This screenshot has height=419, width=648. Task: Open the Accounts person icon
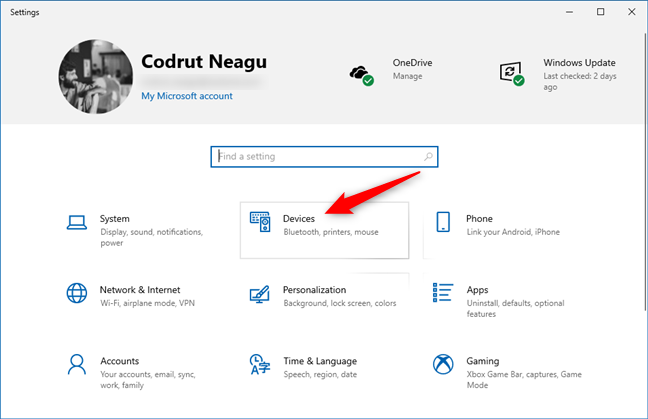pyautogui.click(x=77, y=364)
